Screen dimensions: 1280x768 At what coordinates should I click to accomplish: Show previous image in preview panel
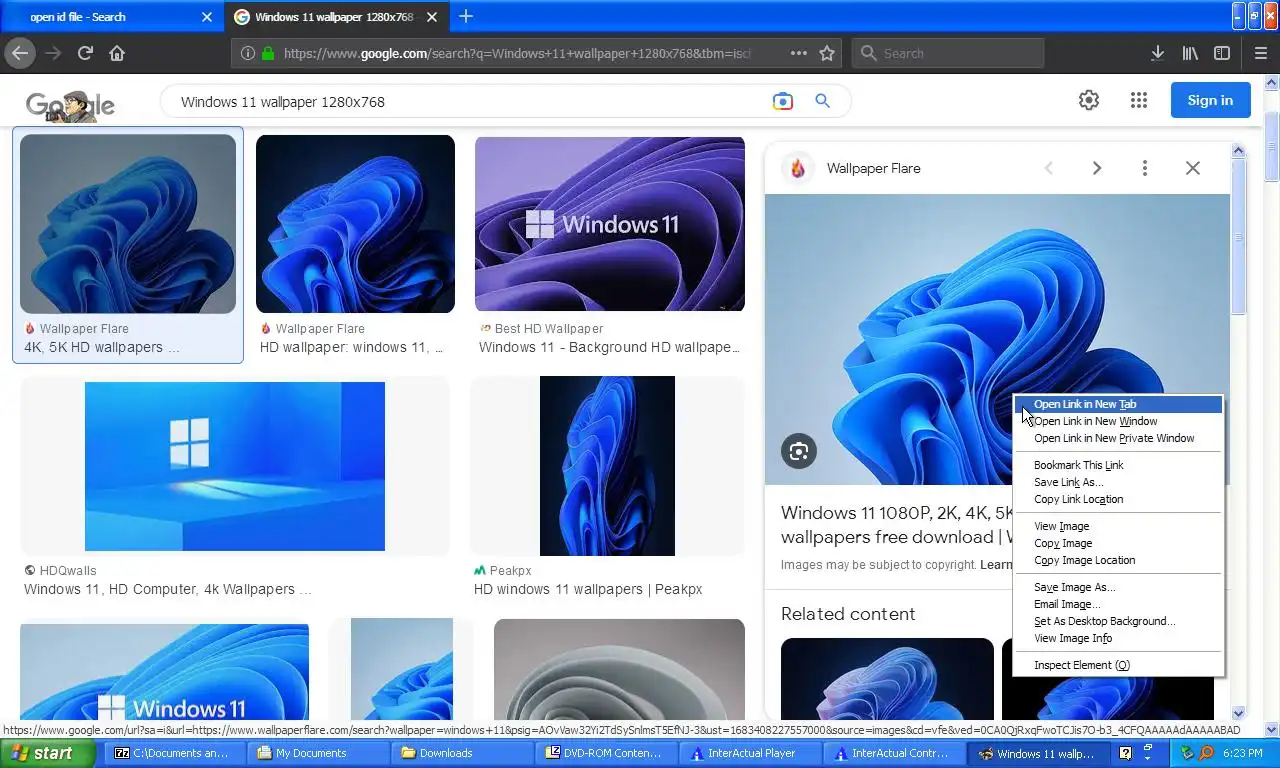[1049, 168]
